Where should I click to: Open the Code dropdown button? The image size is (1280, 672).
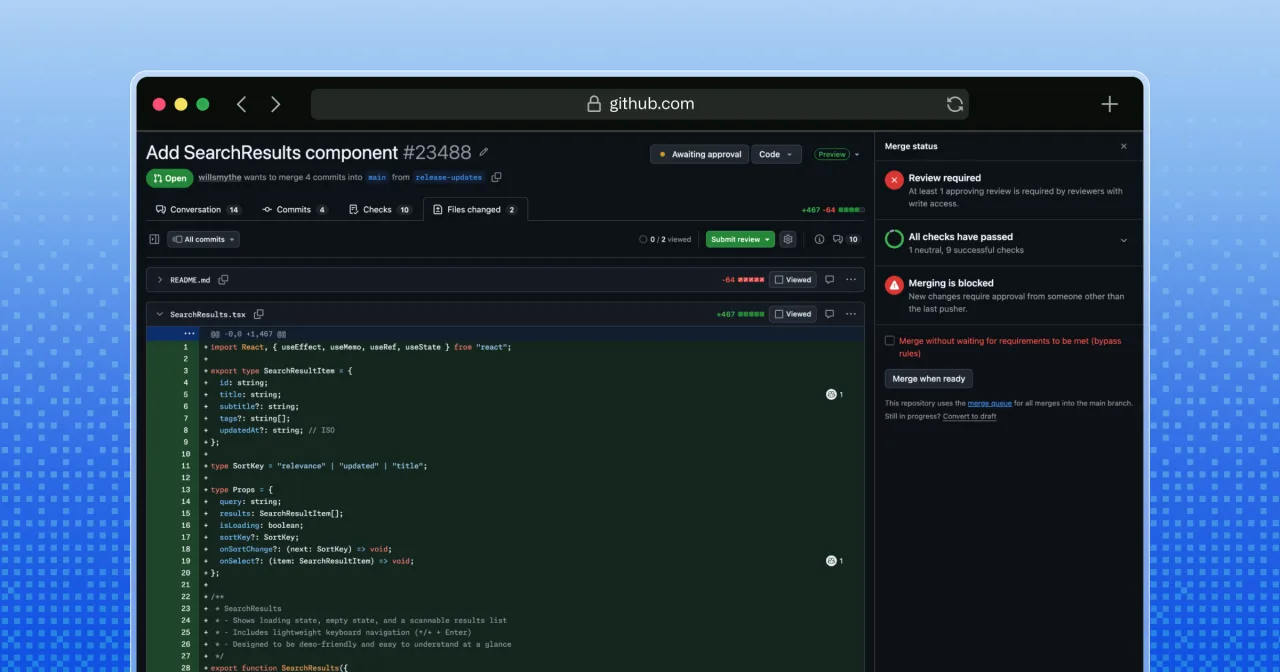tap(776, 154)
